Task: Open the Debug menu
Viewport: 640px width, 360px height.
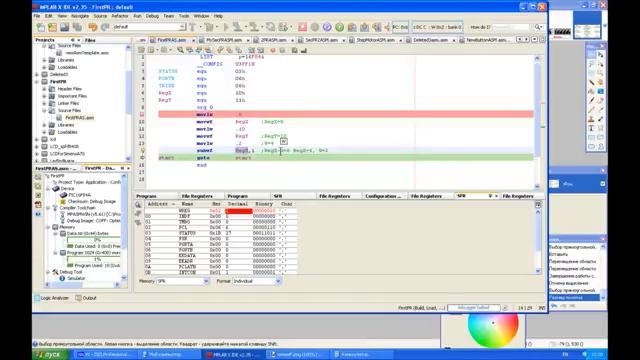Action: (x=152, y=16)
